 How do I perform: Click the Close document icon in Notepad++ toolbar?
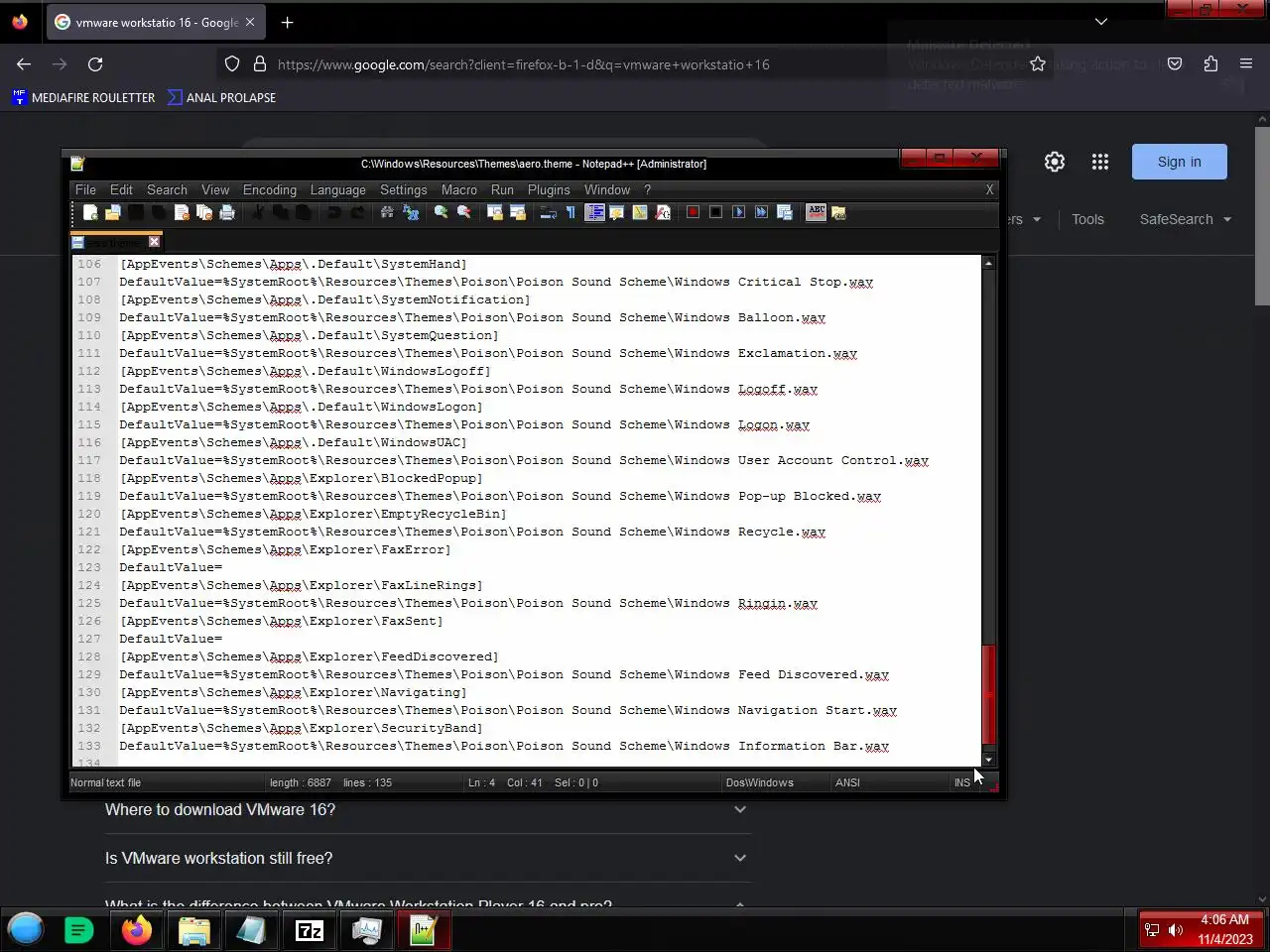(x=182, y=212)
